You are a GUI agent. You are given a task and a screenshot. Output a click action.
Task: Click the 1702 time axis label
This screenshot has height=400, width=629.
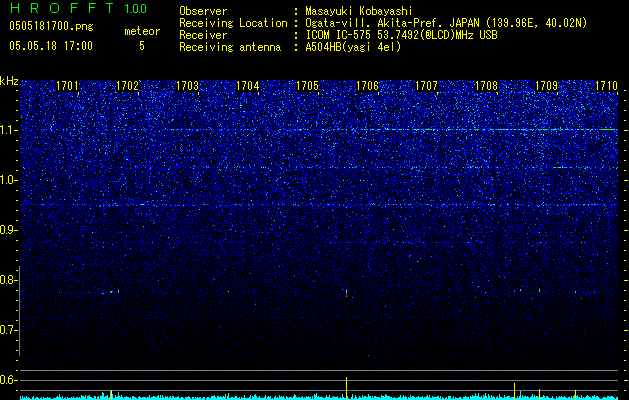coord(127,86)
